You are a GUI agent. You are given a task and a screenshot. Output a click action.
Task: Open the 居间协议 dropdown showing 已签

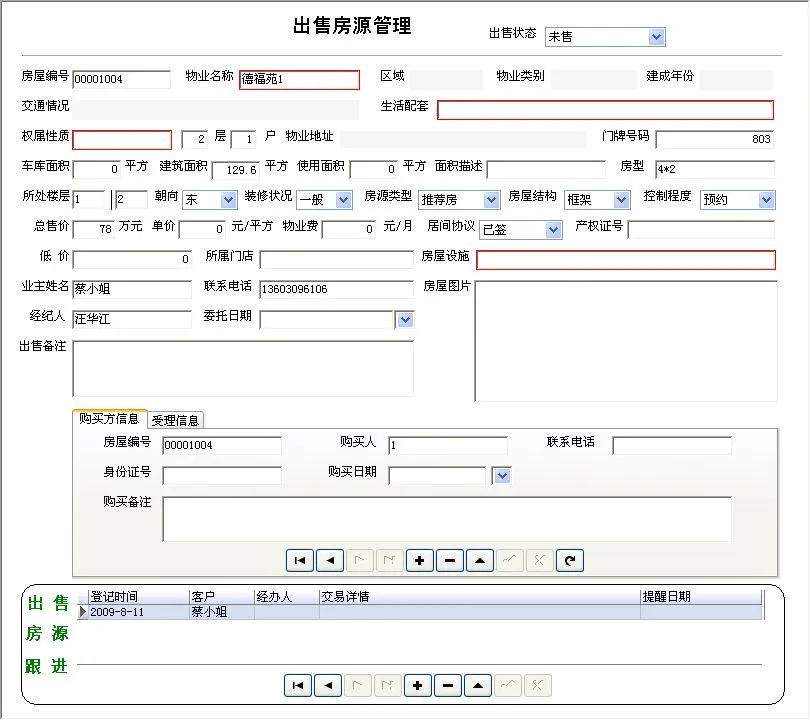(x=555, y=229)
